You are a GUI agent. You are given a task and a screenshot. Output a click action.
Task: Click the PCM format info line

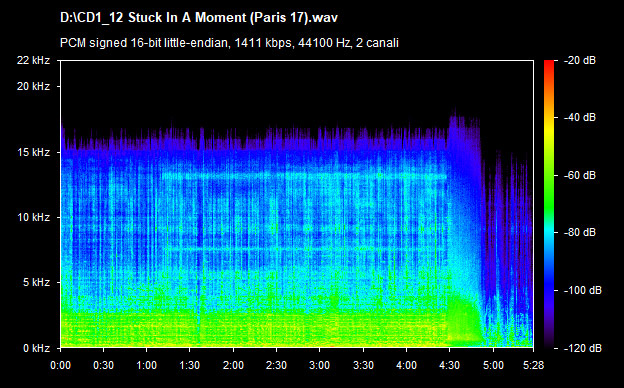point(229,43)
